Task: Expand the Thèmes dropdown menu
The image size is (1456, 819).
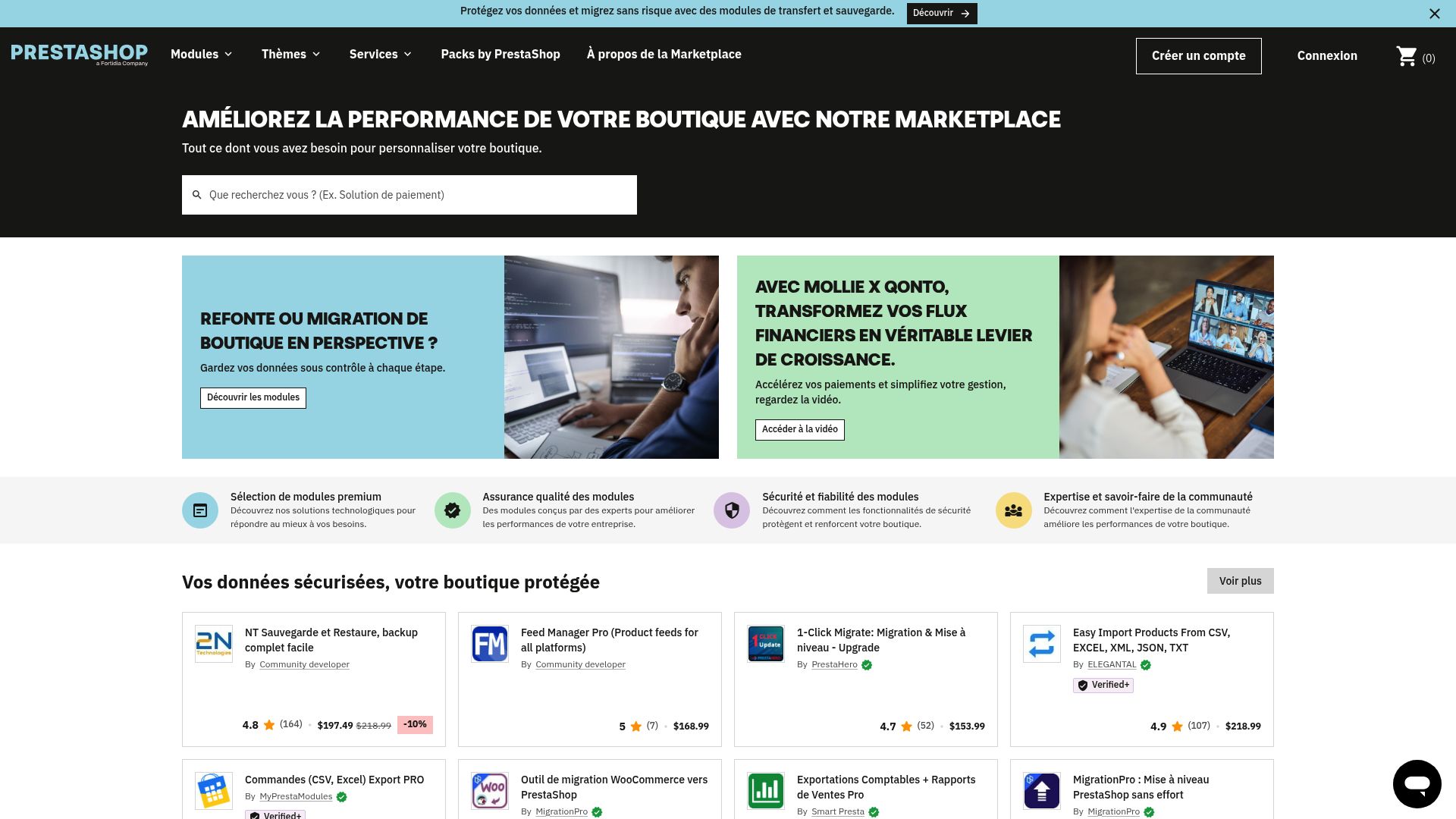Action: pyautogui.click(x=291, y=54)
